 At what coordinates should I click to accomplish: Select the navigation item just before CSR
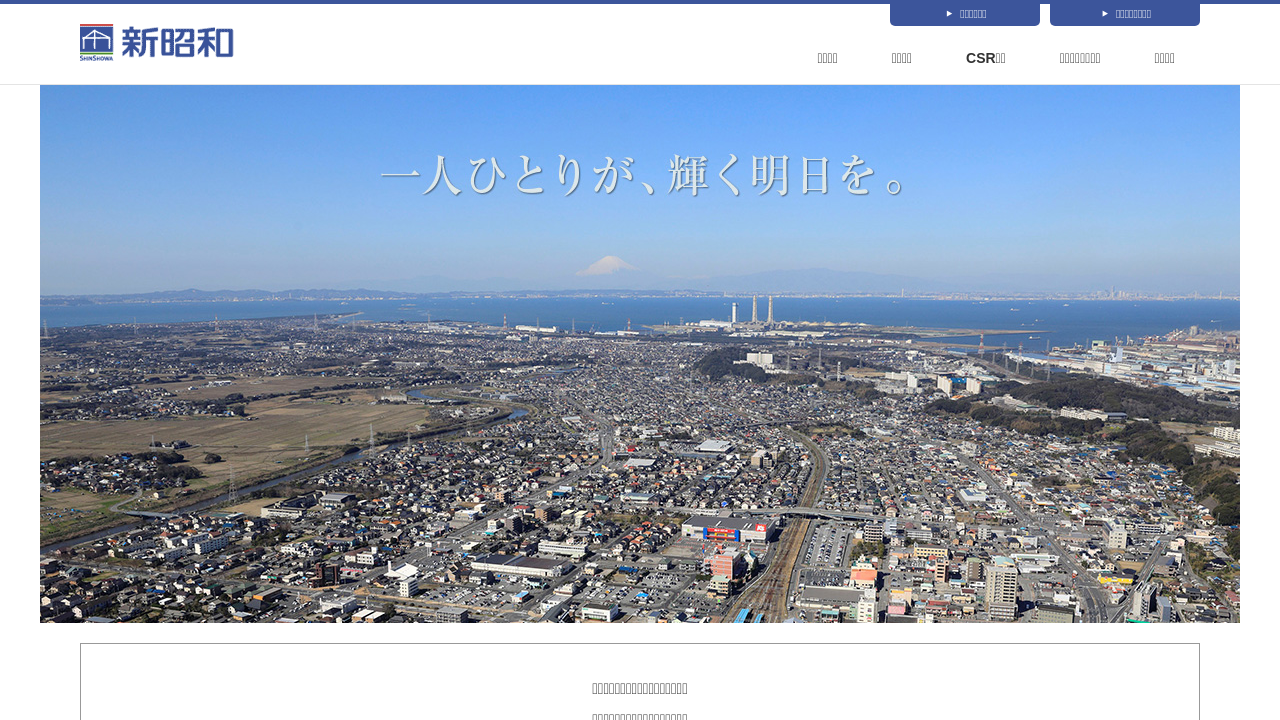click(901, 58)
